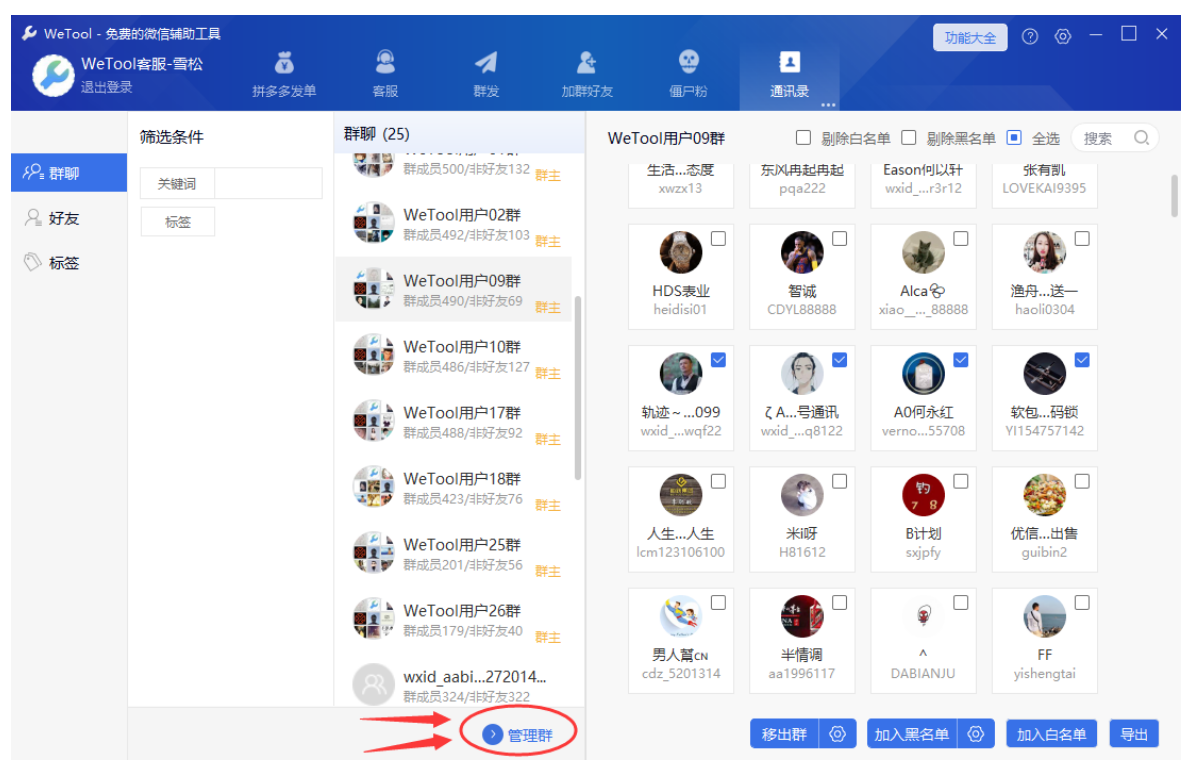Click the HDS表业 watch avatar

coord(681,253)
